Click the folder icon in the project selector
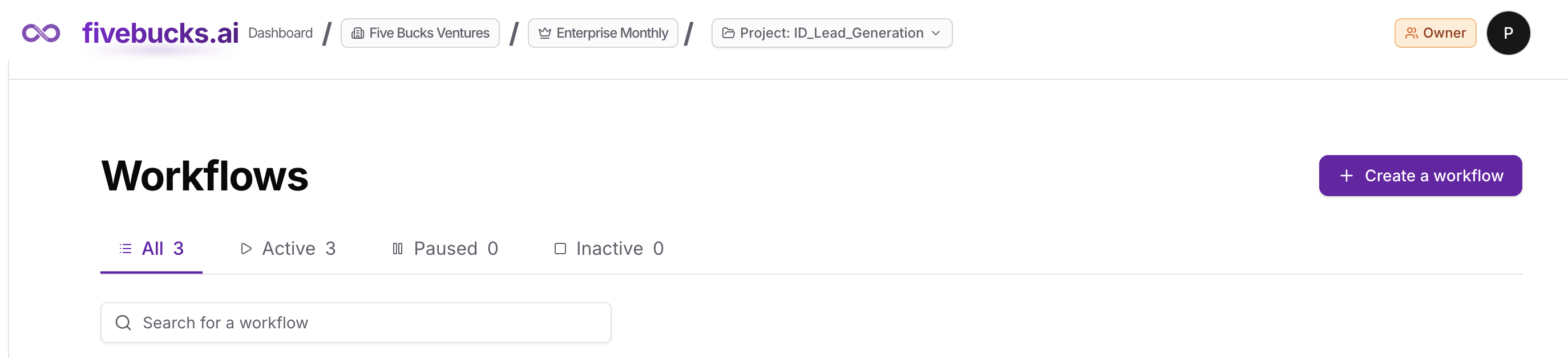This screenshot has height=358, width=1568. 728,34
